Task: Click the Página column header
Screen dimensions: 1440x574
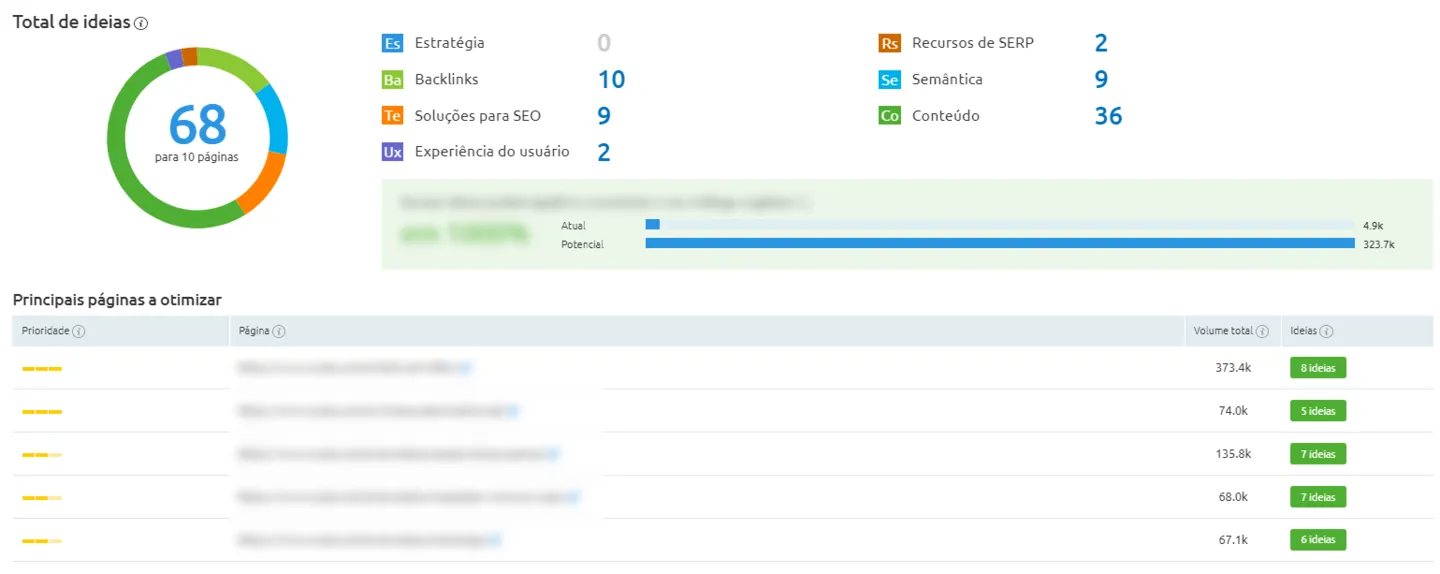Action: pyautogui.click(x=254, y=331)
